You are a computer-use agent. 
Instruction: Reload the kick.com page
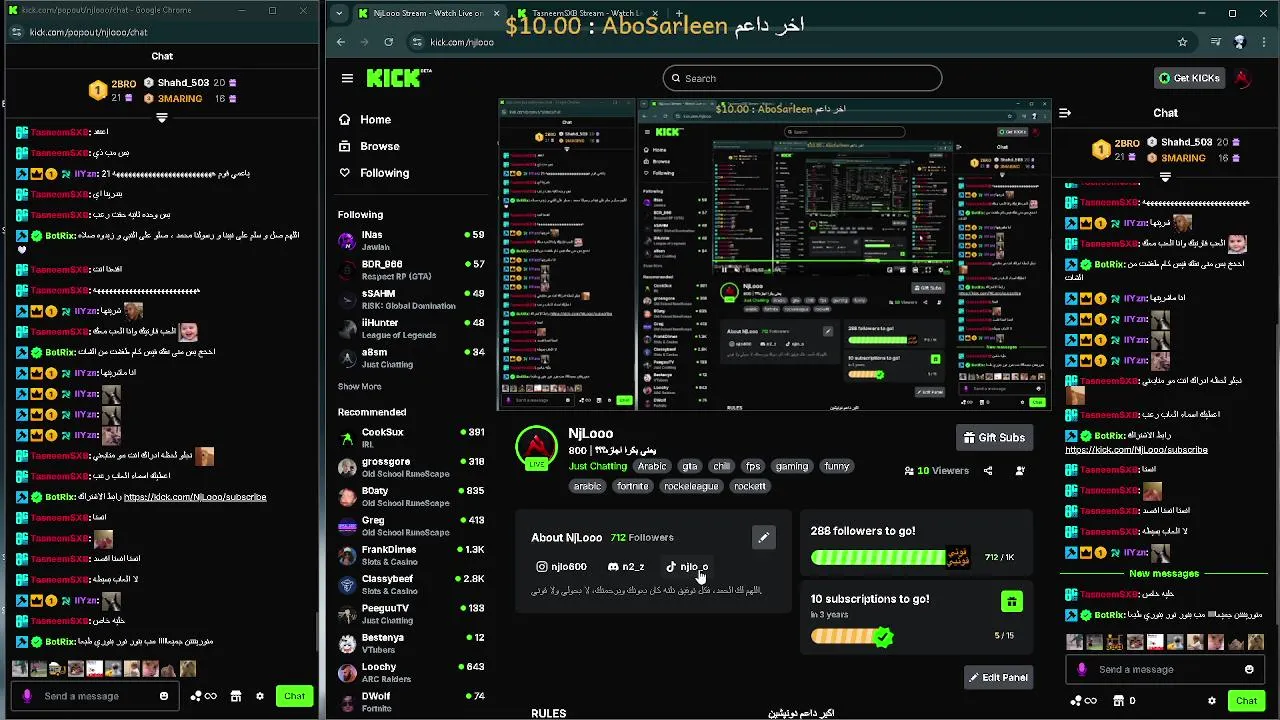(x=388, y=42)
